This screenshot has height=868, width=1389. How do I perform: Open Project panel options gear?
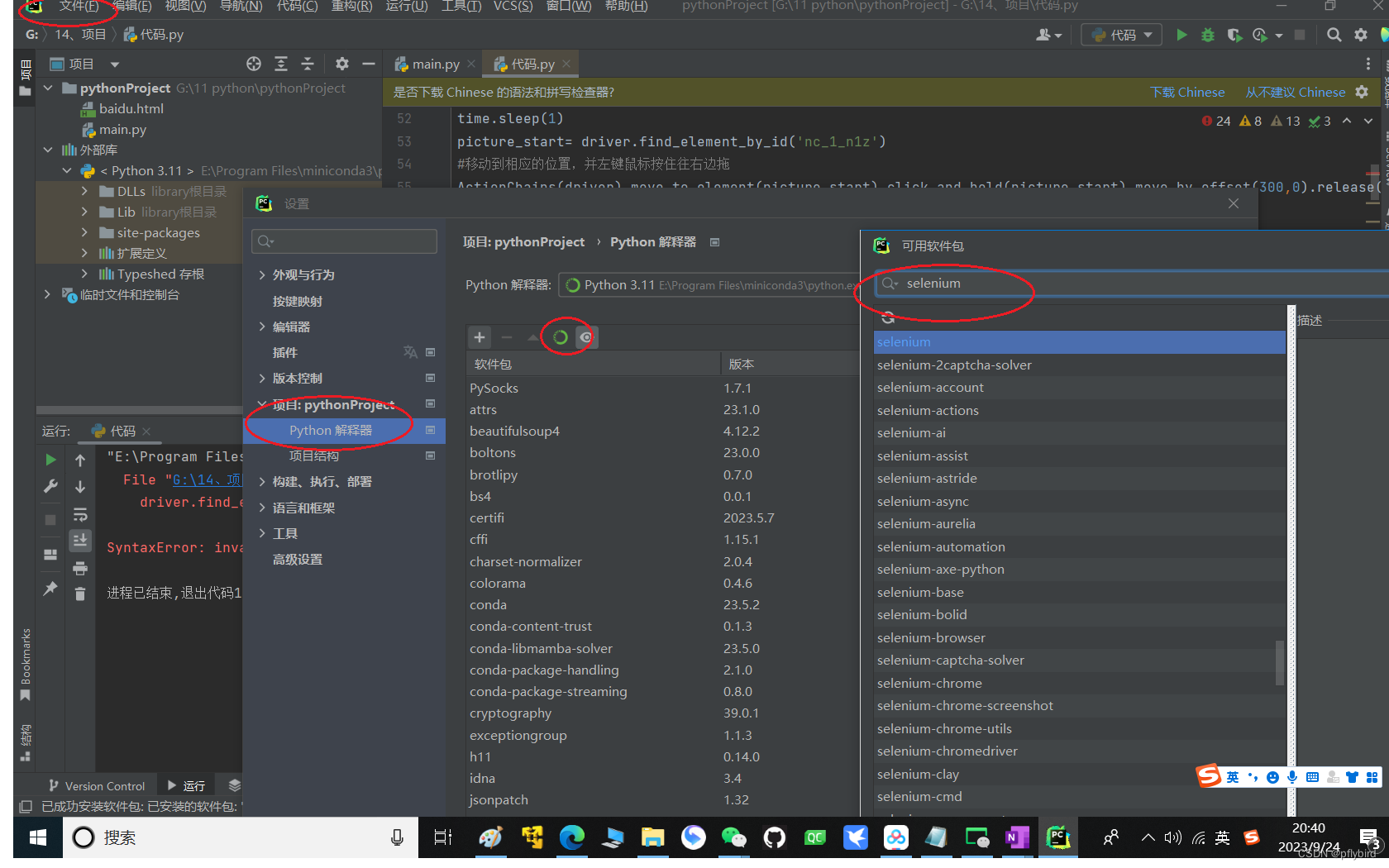tap(342, 64)
